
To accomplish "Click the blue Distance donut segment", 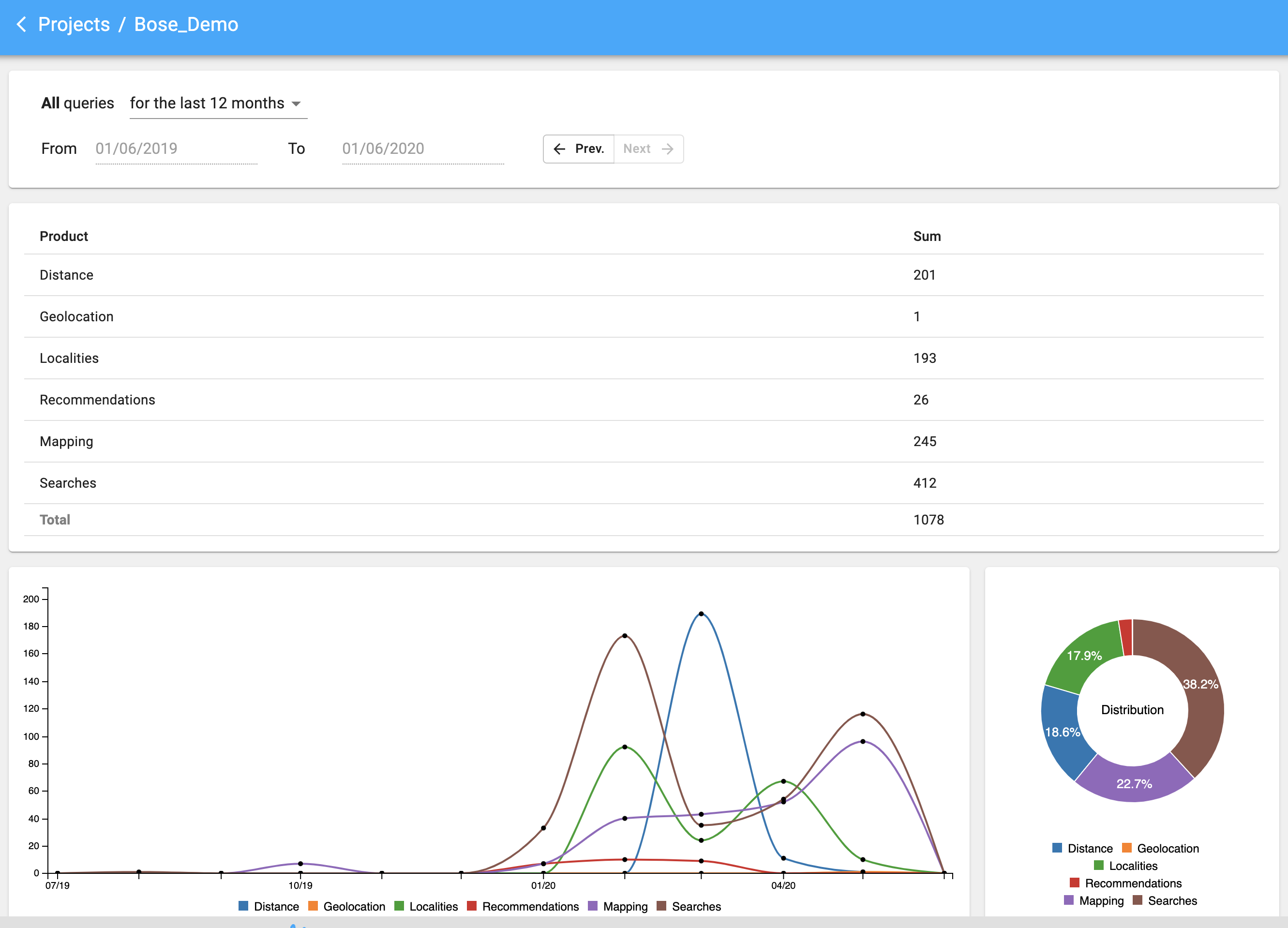I will point(1061,733).
